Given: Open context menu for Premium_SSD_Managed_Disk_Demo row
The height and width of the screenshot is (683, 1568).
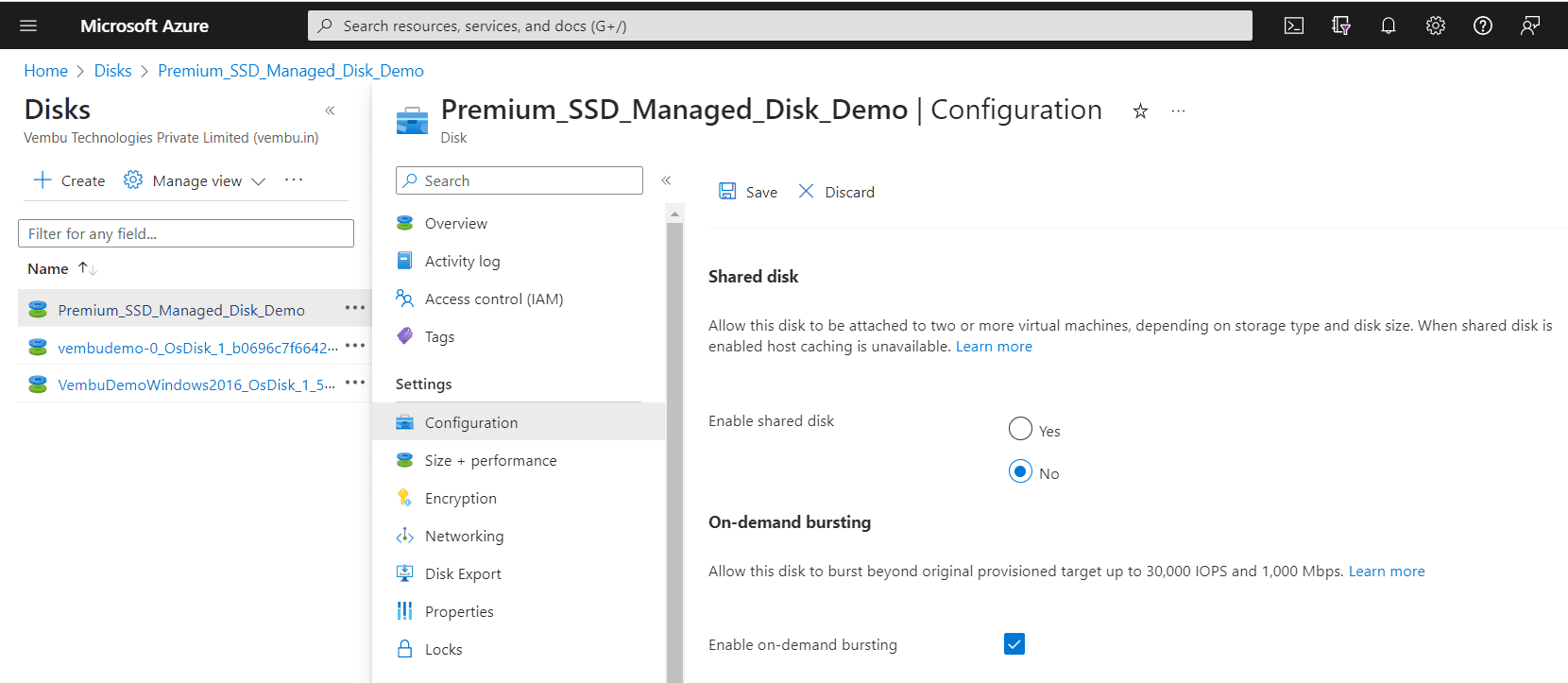Looking at the screenshot, I should 355,308.
